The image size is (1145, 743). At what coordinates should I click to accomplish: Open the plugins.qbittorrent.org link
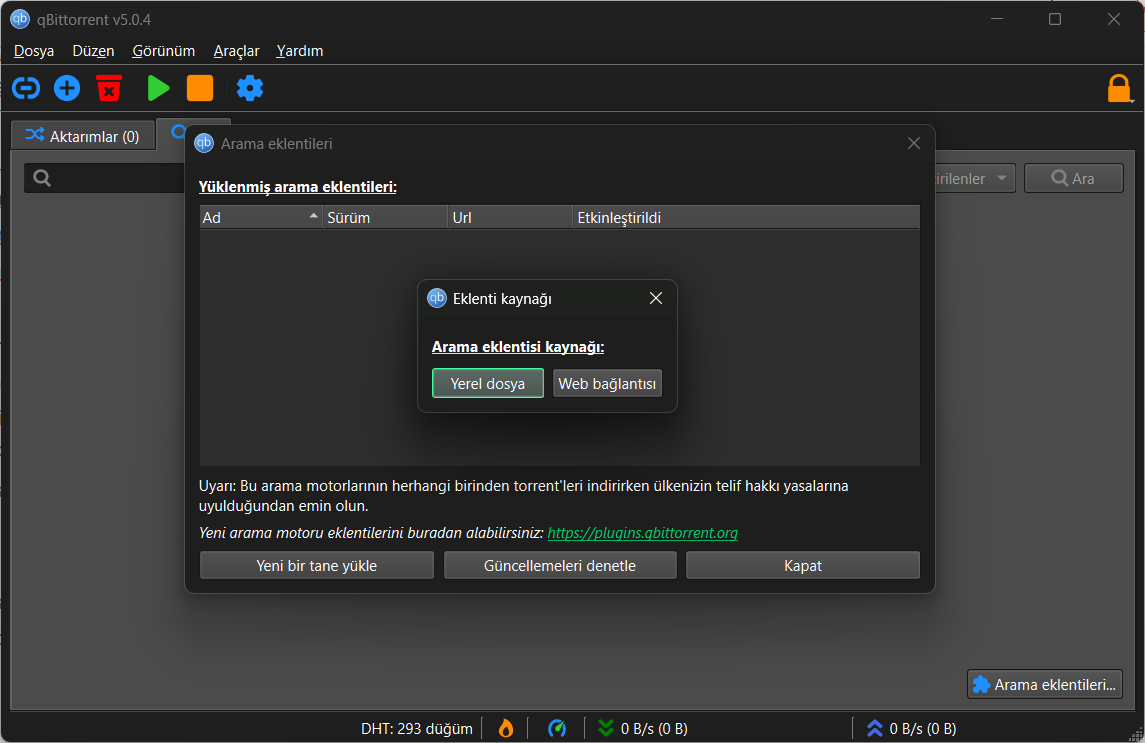pos(643,533)
